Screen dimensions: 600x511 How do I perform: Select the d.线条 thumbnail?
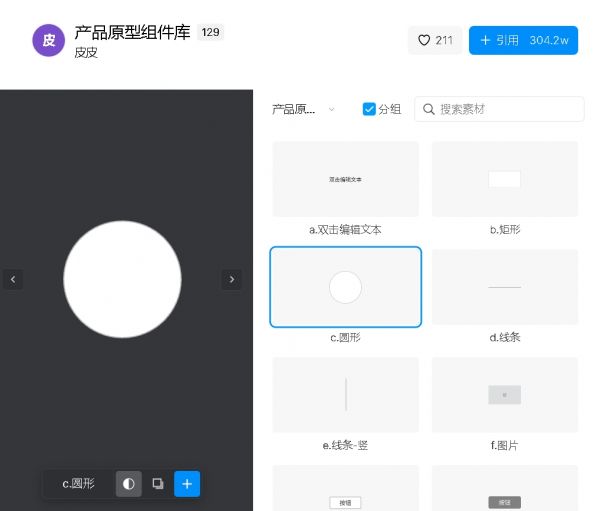pyautogui.click(x=505, y=287)
